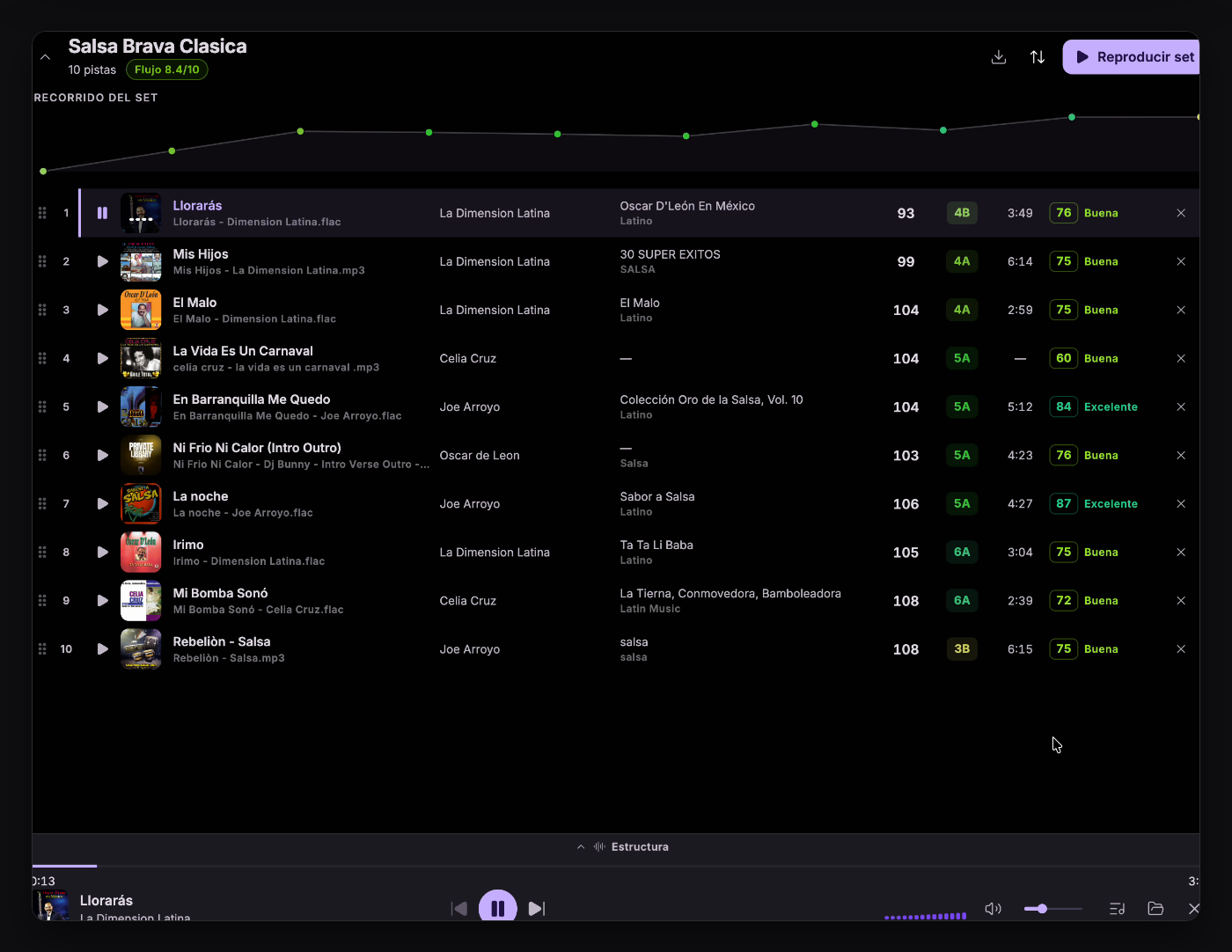This screenshot has width=1232, height=952.
Task: Play La Vida Es Un Carnaval
Action: pos(102,358)
